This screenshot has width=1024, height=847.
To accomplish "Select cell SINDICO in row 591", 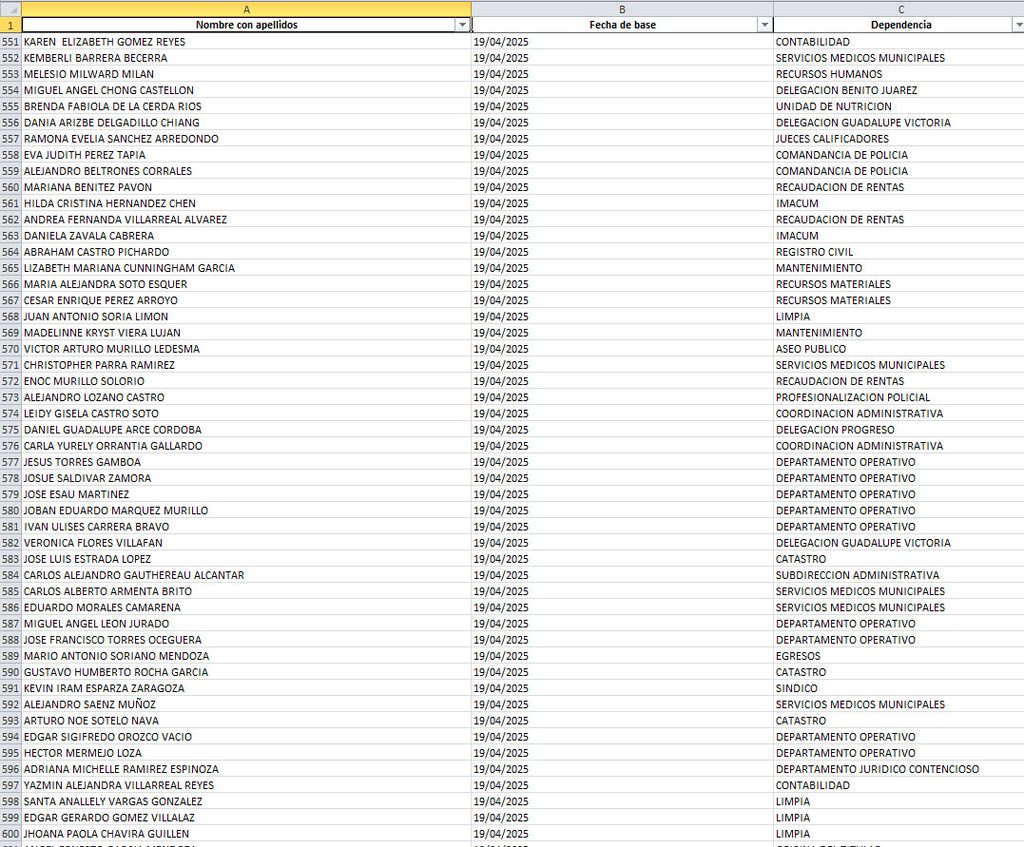I will pyautogui.click(x=899, y=688).
